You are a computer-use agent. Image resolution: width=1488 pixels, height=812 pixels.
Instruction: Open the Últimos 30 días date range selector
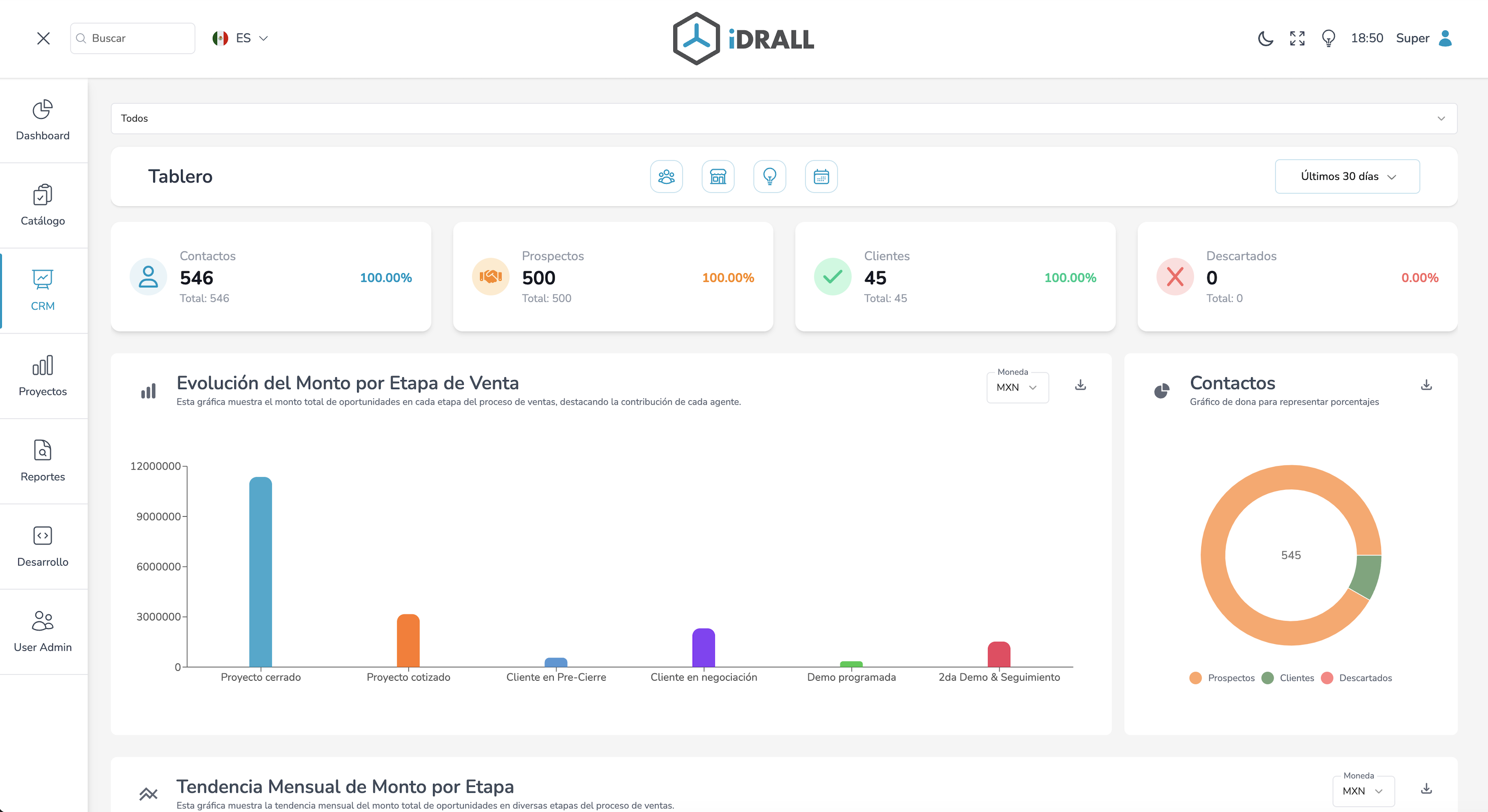click(1347, 176)
